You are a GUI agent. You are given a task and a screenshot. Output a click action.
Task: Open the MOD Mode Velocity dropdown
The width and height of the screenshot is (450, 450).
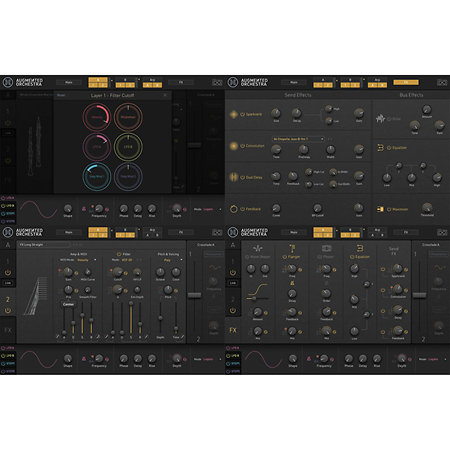click(87, 260)
